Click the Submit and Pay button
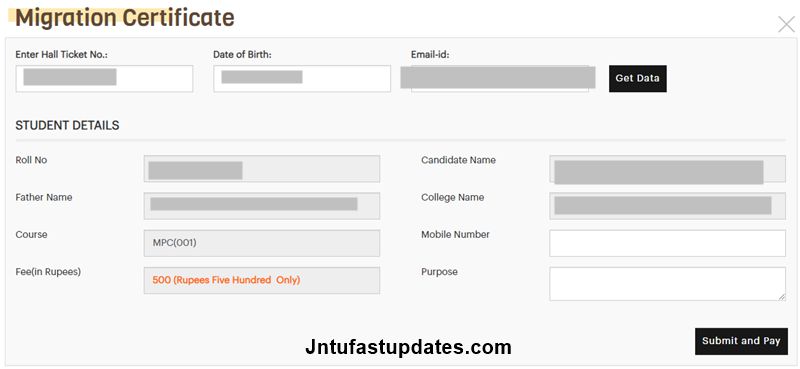The height and width of the screenshot is (369, 800). tap(741, 341)
